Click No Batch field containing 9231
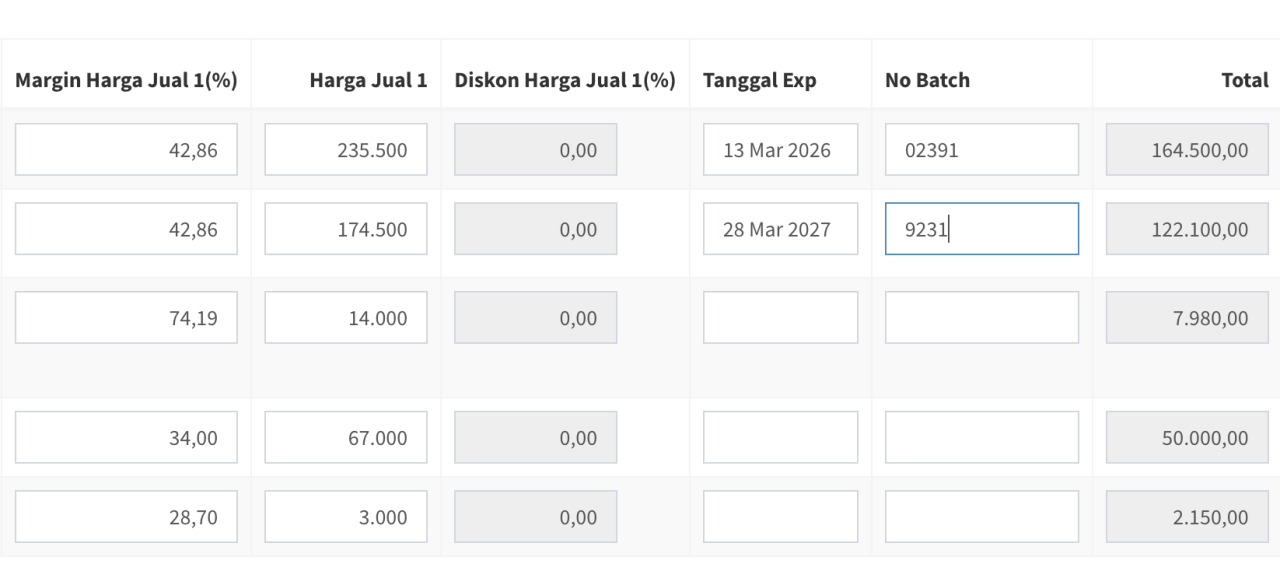The height and width of the screenshot is (571, 1280). point(981,229)
